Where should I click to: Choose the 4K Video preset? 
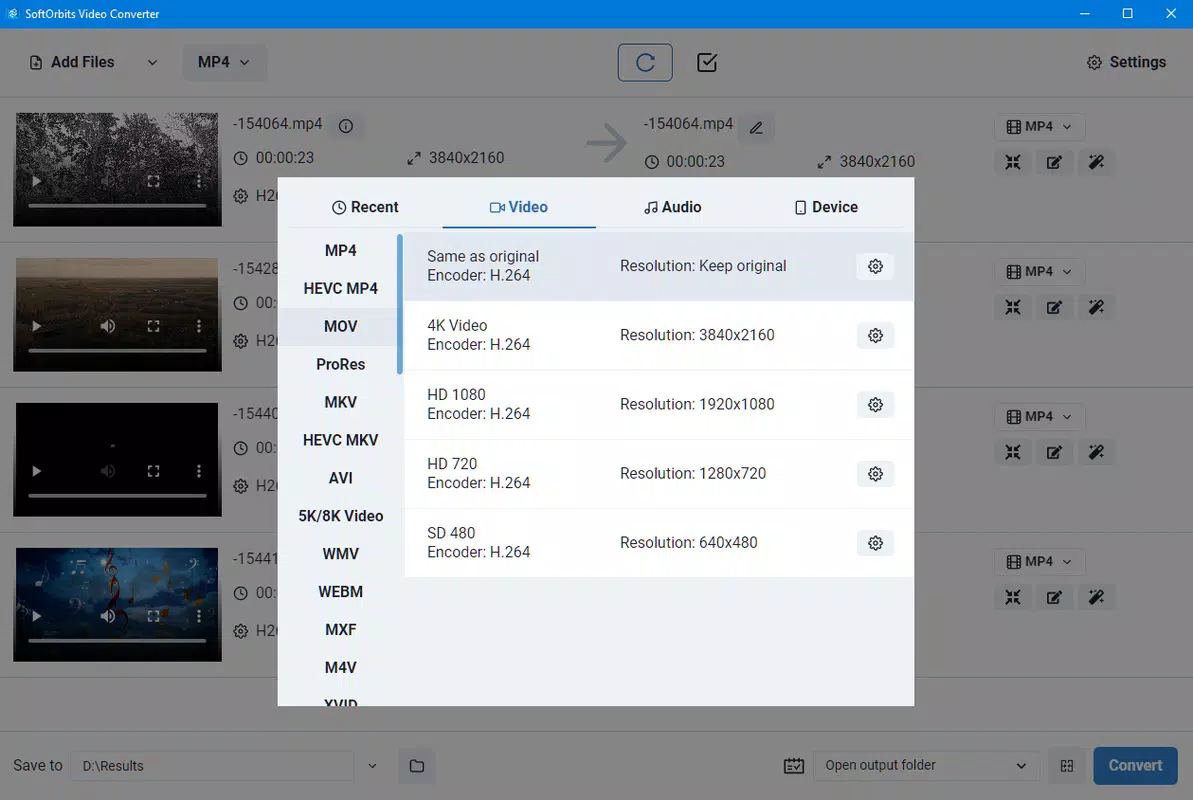click(658, 336)
